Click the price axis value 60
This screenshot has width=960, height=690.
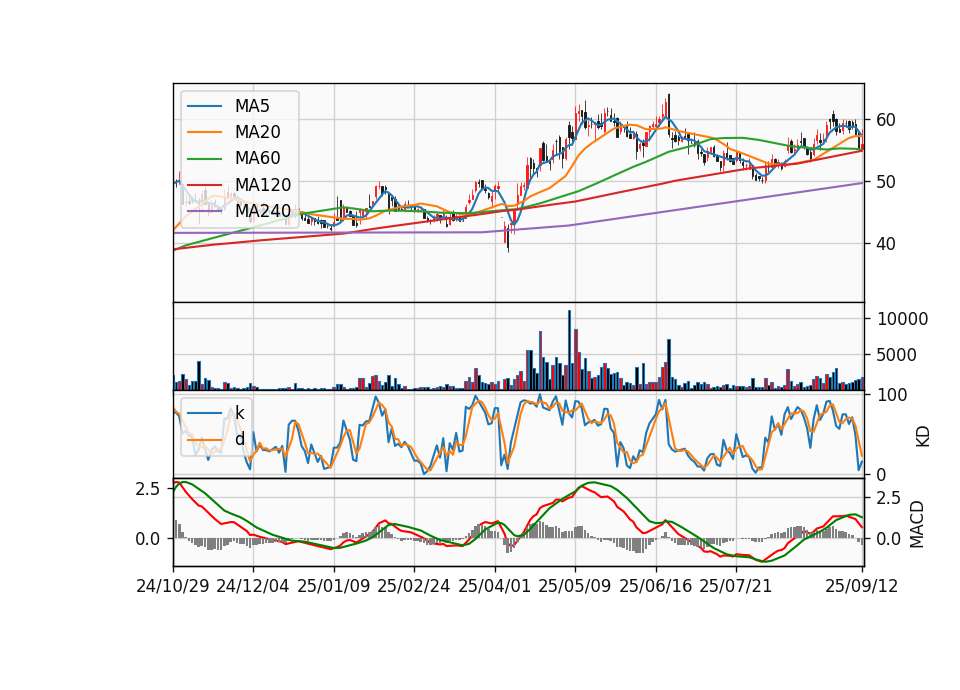click(886, 120)
